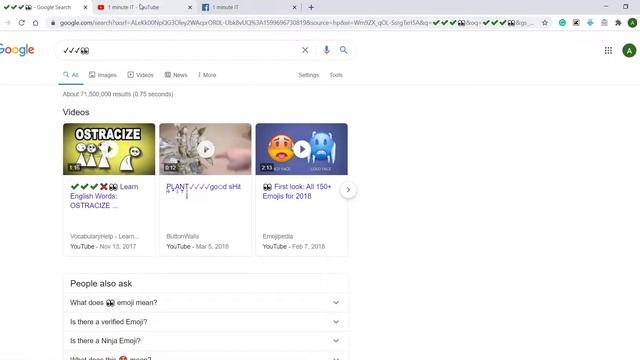
Task: Click the ButtonWalls channel name
Action: coord(182,236)
